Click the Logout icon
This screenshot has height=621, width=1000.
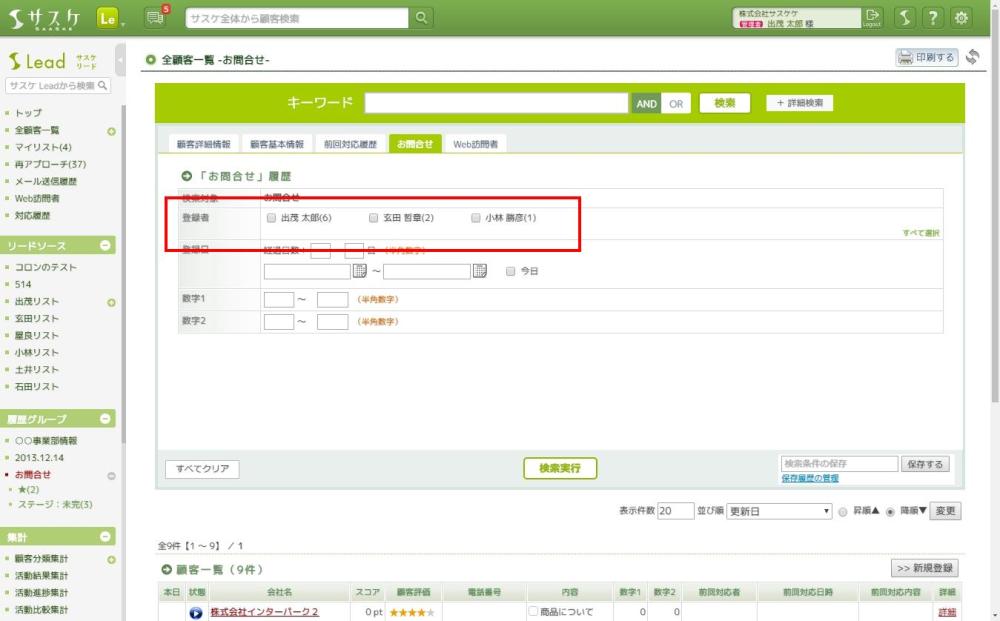click(872, 17)
